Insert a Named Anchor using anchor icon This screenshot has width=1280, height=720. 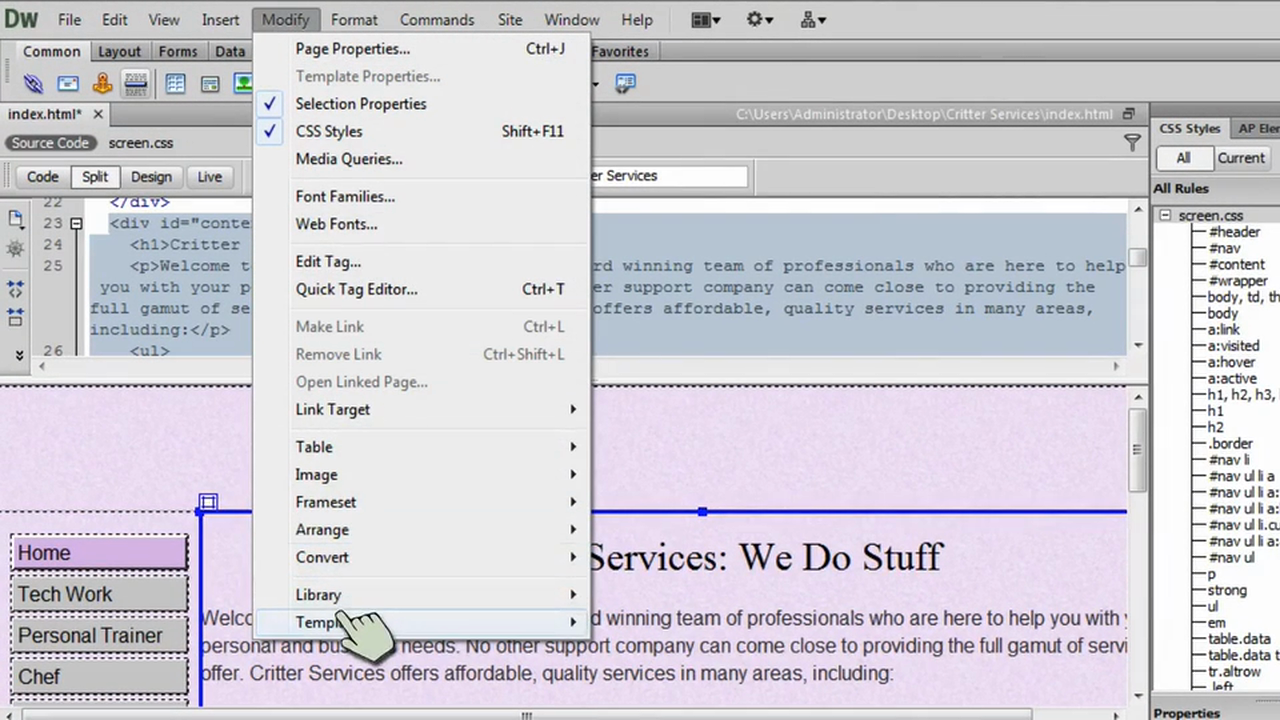(102, 84)
